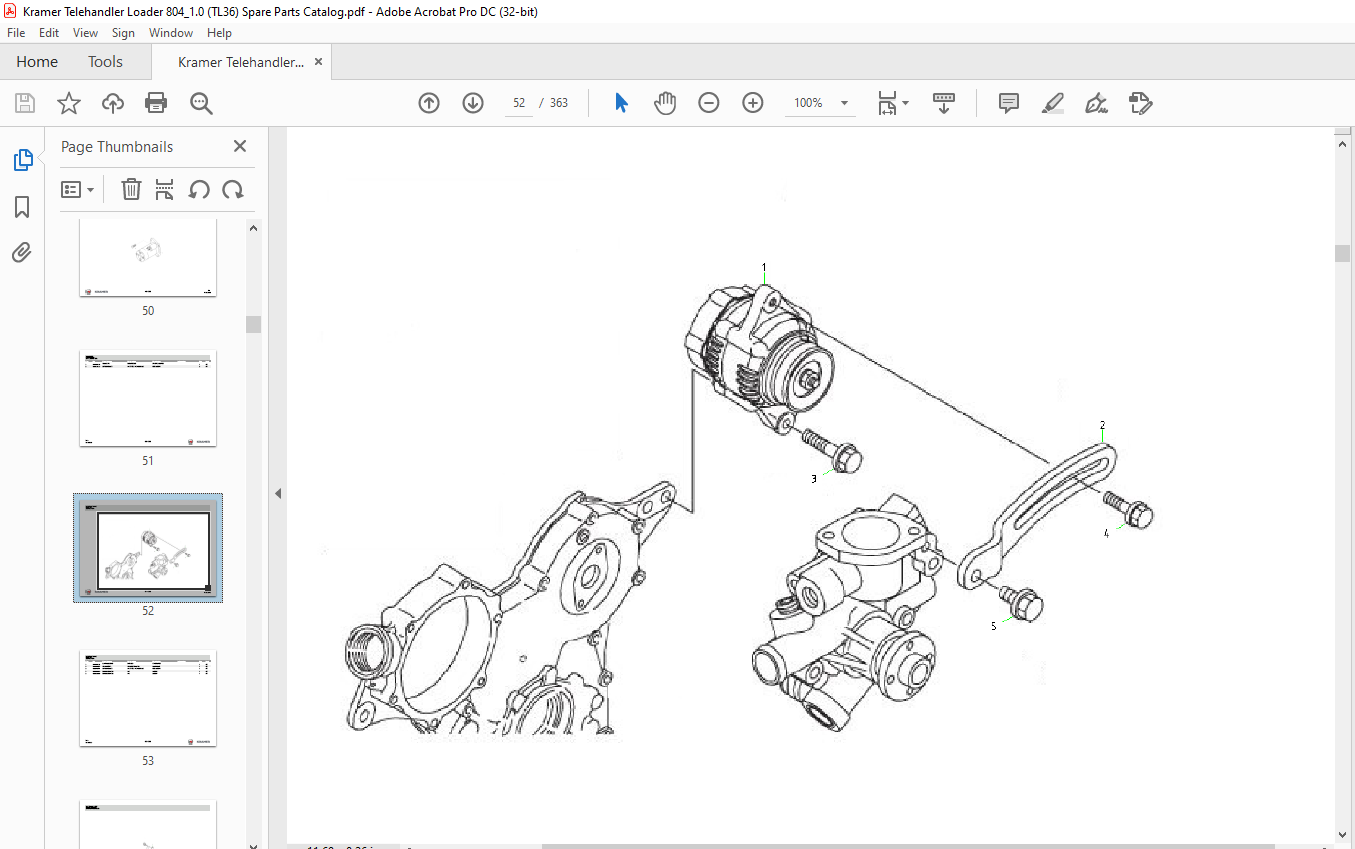Image resolution: width=1355 pixels, height=849 pixels.
Task: Insert page break divider tool in thumbnails
Action: [x=165, y=189]
